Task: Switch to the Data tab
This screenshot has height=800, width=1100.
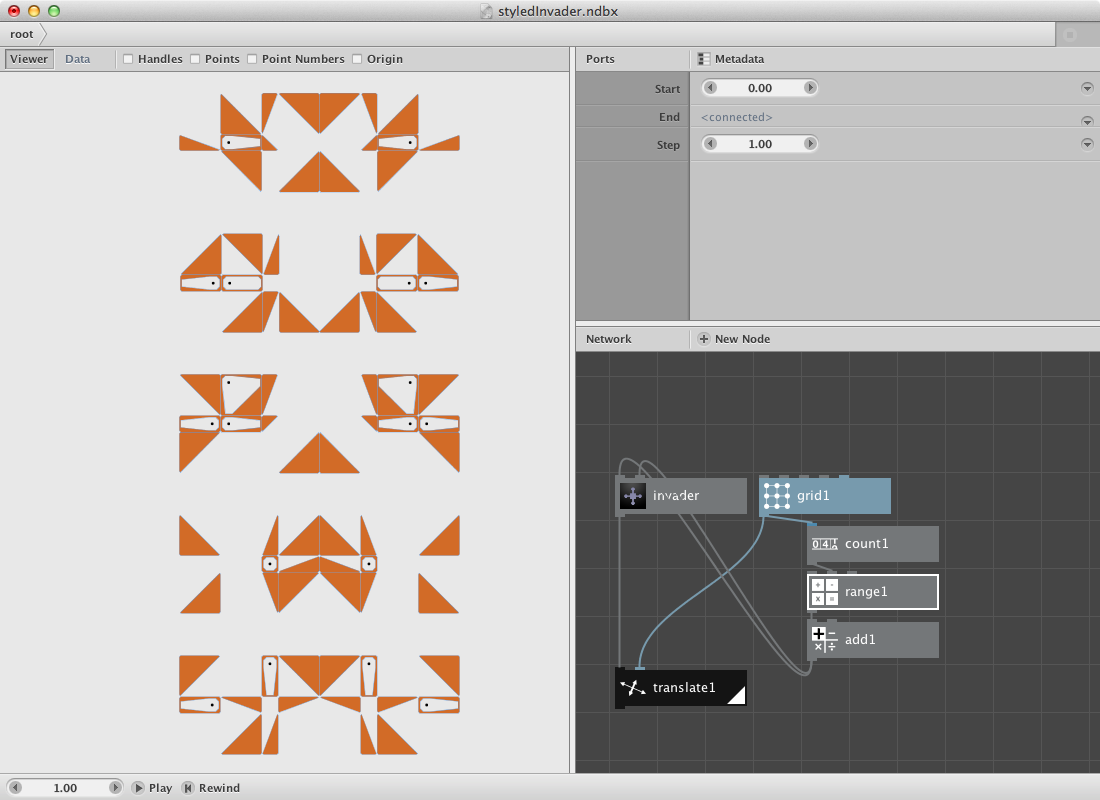Action: pos(78,59)
